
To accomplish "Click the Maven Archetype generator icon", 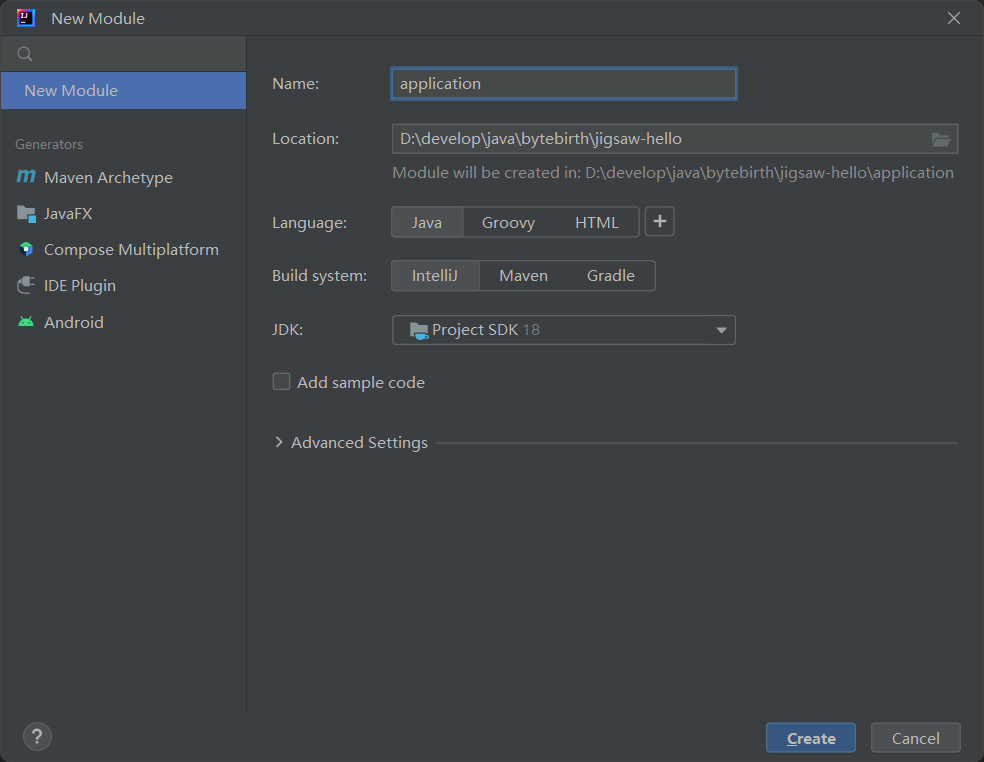I will (x=26, y=177).
